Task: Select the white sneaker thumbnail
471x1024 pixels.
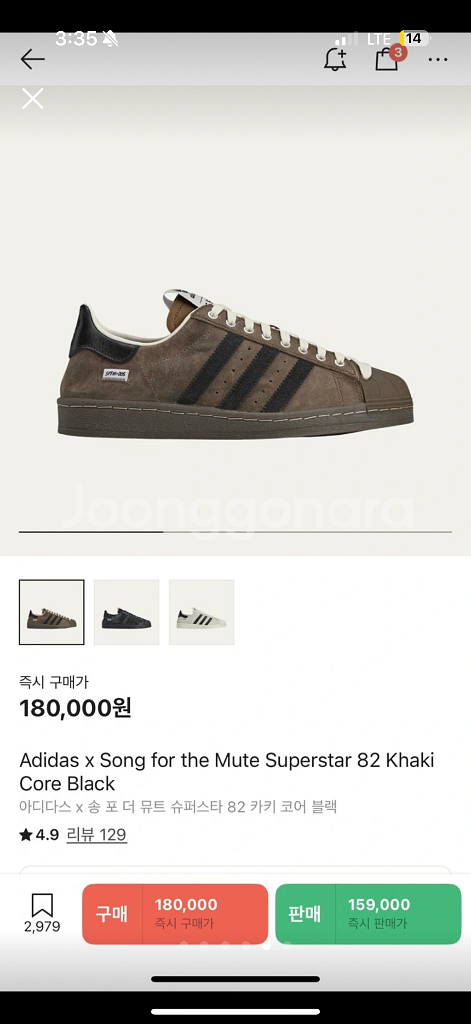Action: 201,612
